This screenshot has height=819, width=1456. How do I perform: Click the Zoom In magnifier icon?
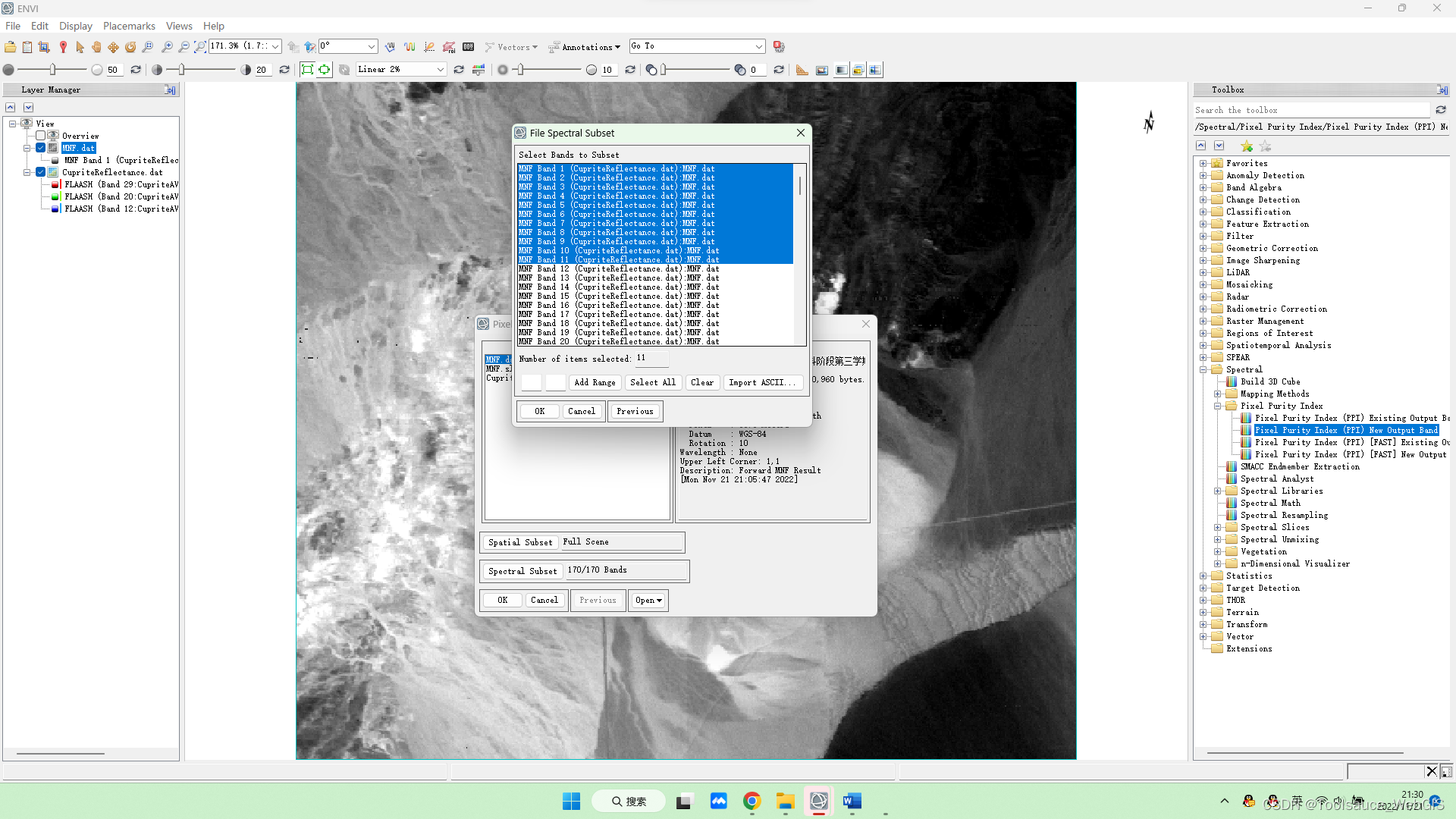pos(167,47)
